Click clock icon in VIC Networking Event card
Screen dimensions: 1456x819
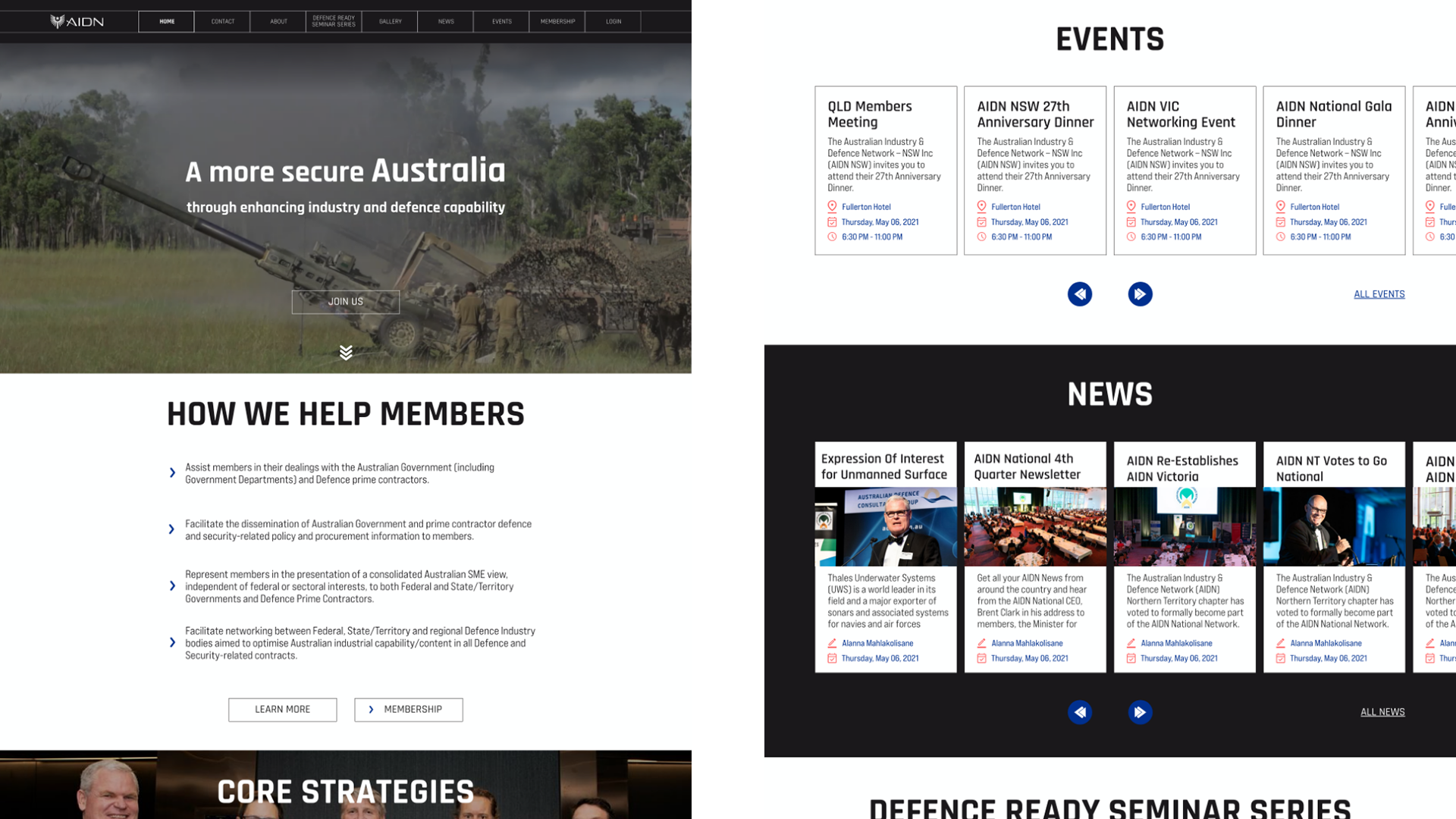click(1131, 237)
